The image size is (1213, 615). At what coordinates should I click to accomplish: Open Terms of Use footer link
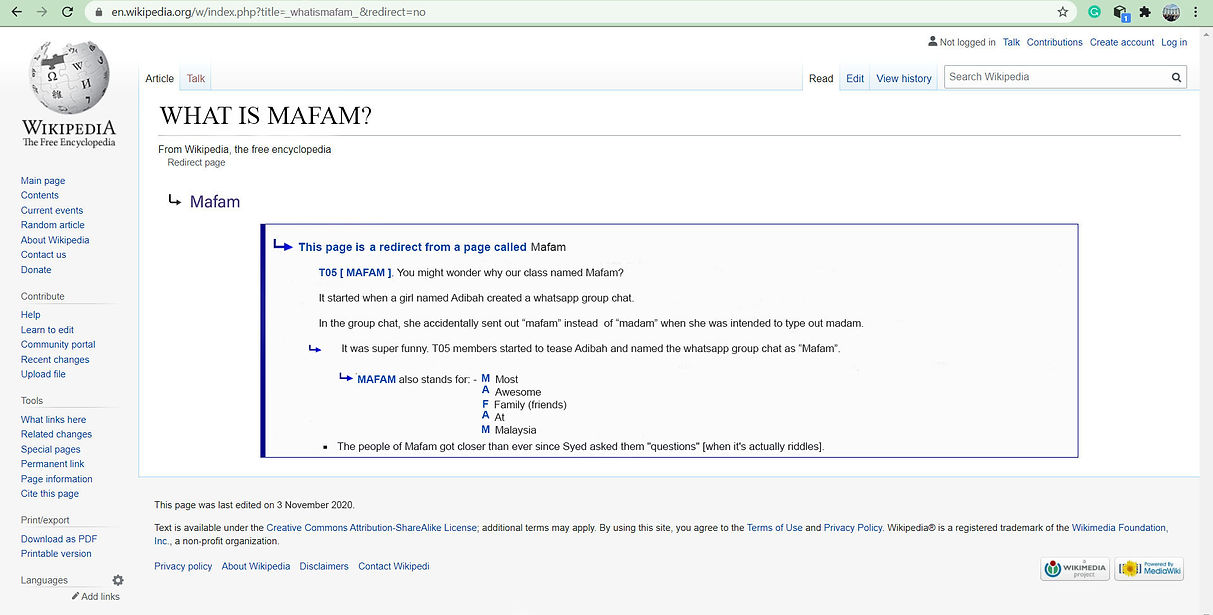pyautogui.click(x=775, y=528)
